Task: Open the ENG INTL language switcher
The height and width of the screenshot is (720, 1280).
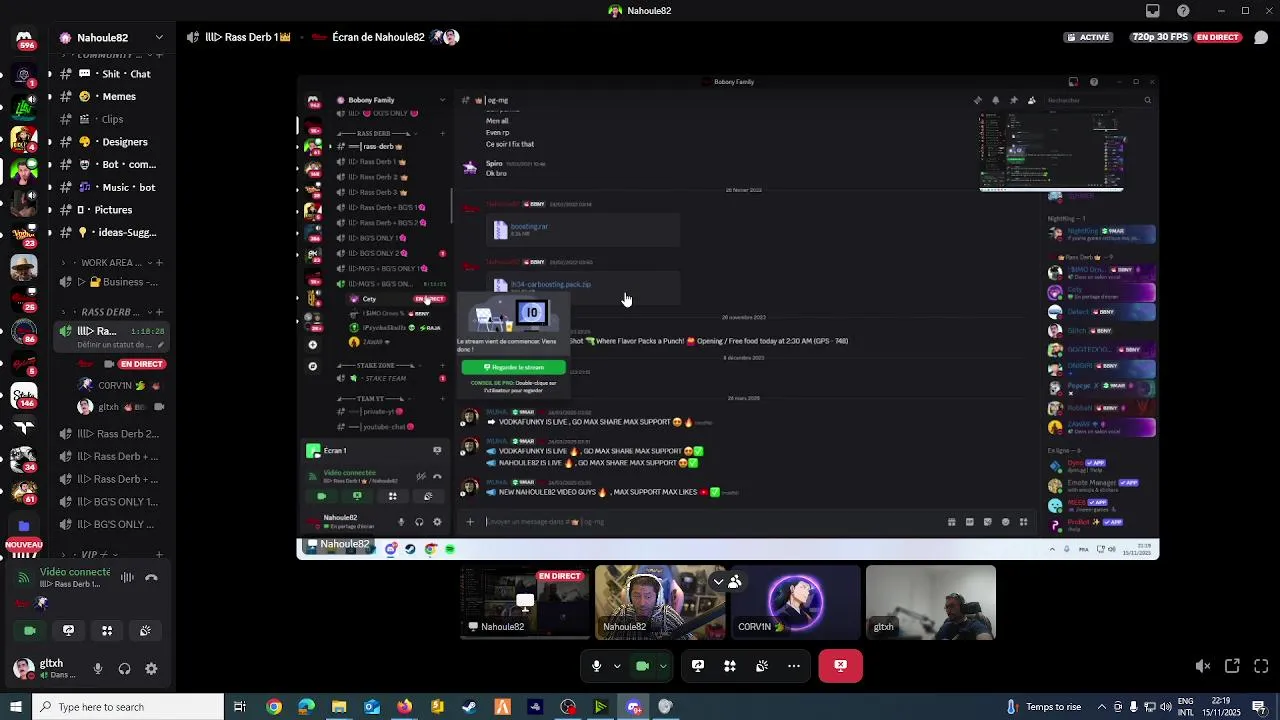Action: [1186, 707]
